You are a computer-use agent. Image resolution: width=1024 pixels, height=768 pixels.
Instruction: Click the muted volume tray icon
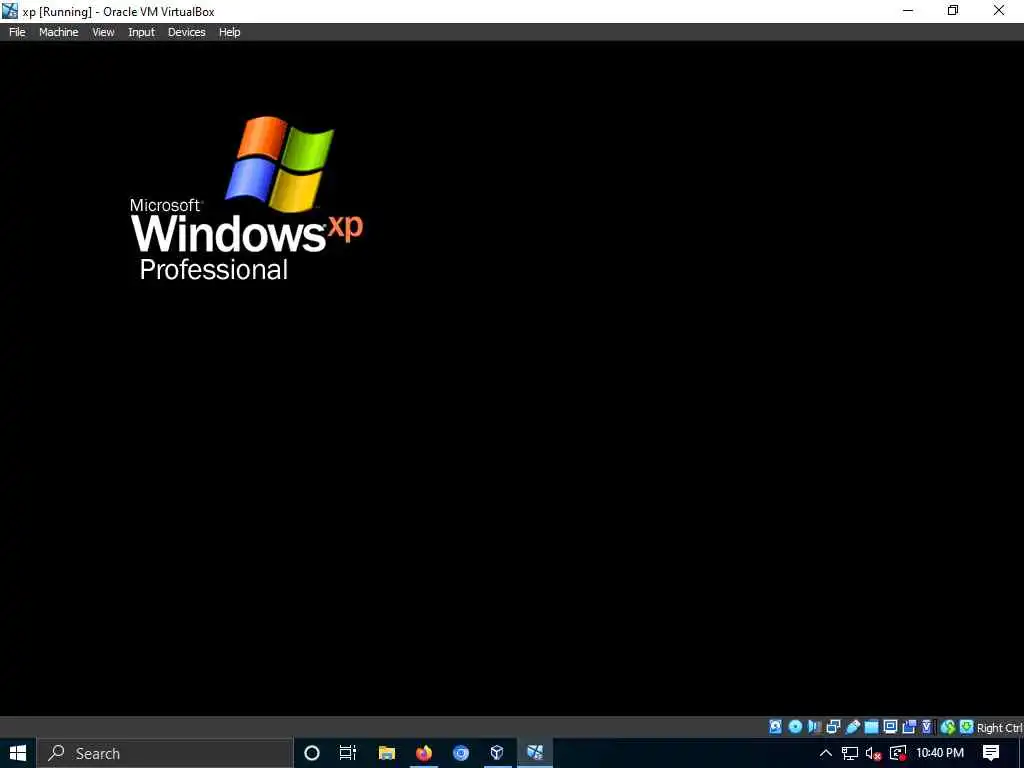(873, 753)
